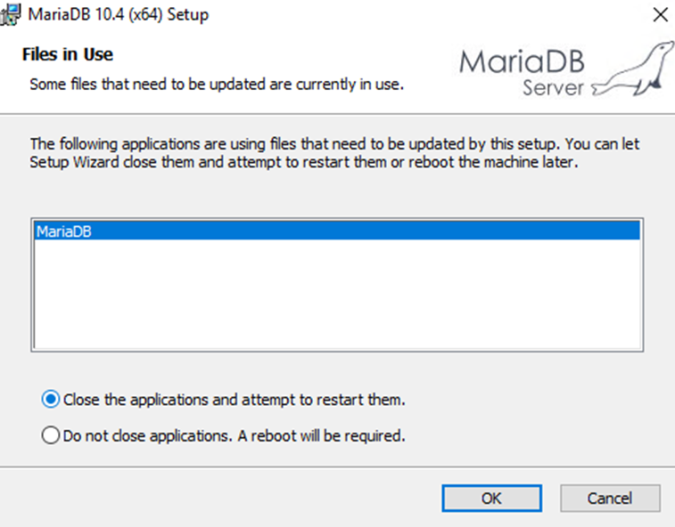
Task: Close the setup dialog with the X
Action: coord(660,15)
